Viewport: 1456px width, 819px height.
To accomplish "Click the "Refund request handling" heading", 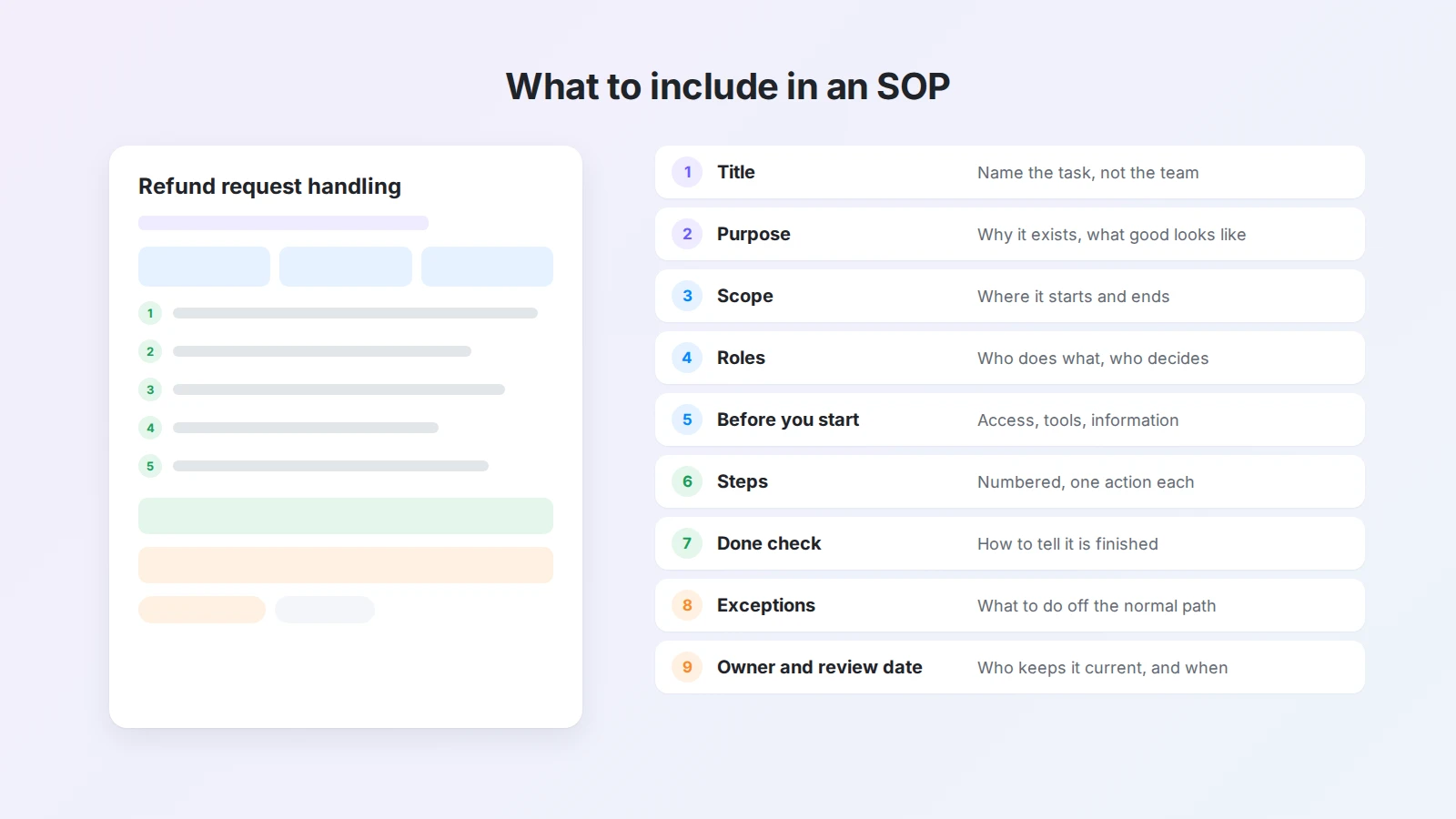I will [269, 187].
